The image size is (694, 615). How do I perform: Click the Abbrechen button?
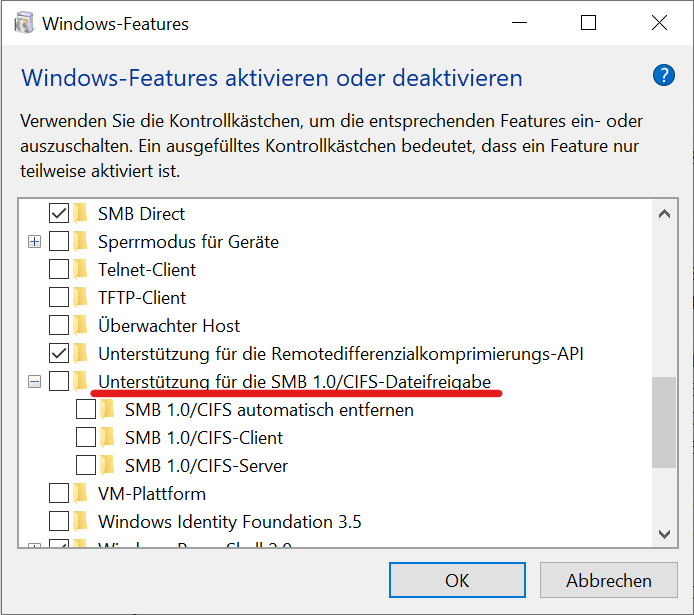[609, 580]
